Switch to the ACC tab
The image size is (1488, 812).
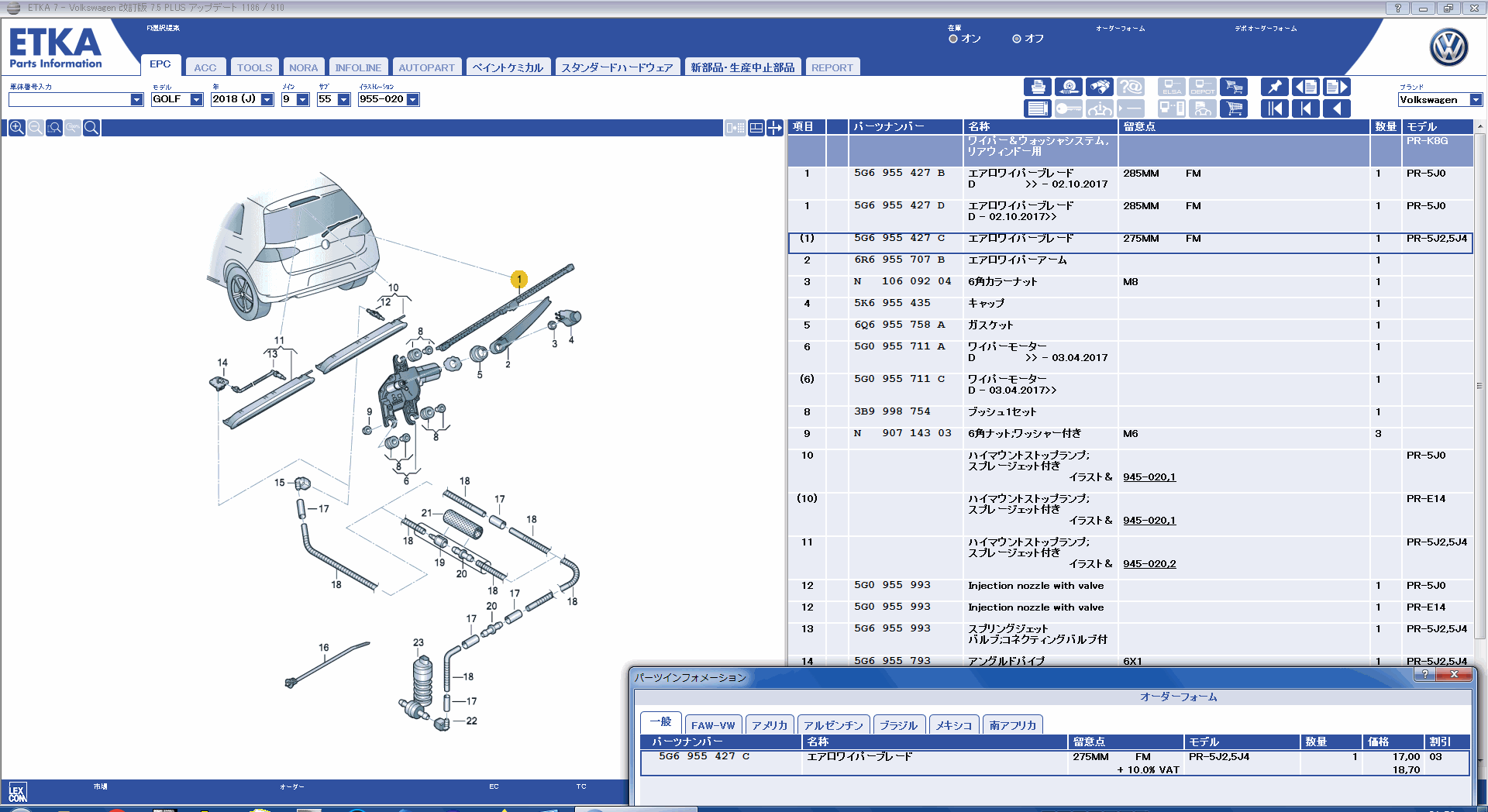[x=205, y=67]
